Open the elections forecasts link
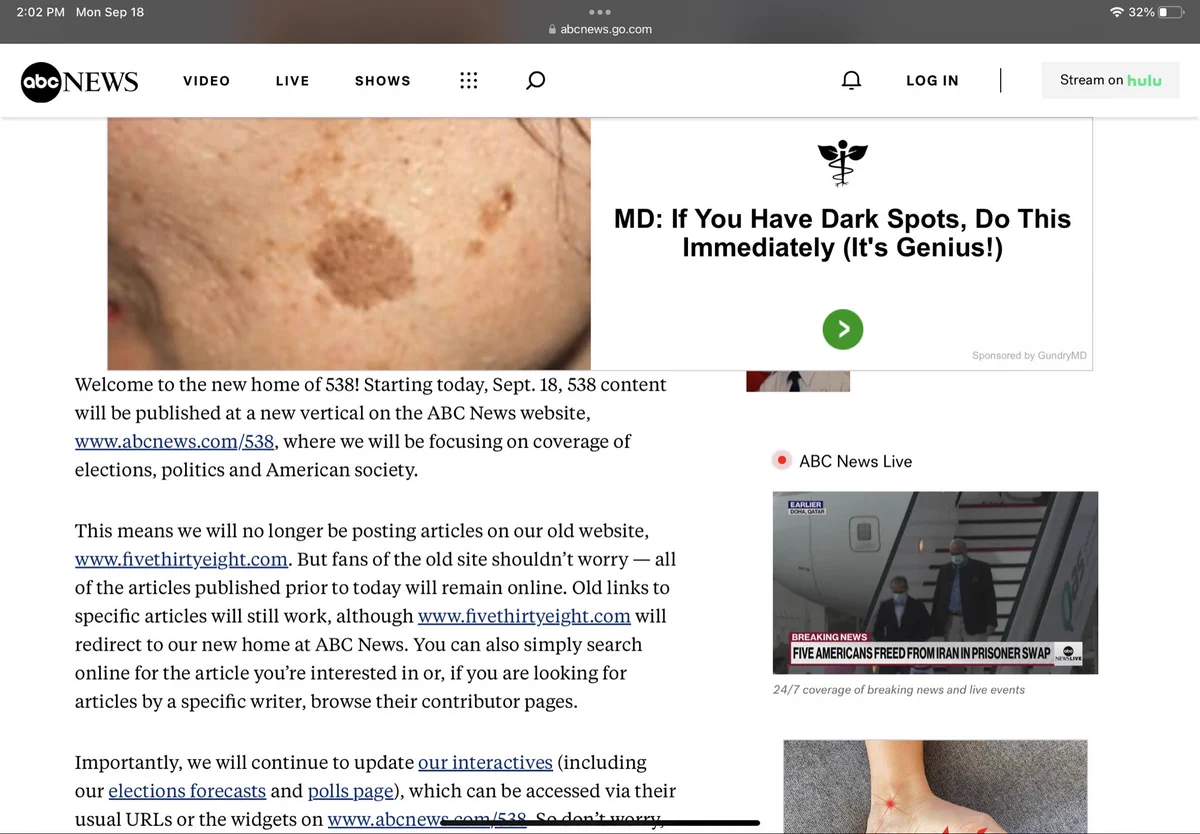1200x834 pixels. point(187,791)
